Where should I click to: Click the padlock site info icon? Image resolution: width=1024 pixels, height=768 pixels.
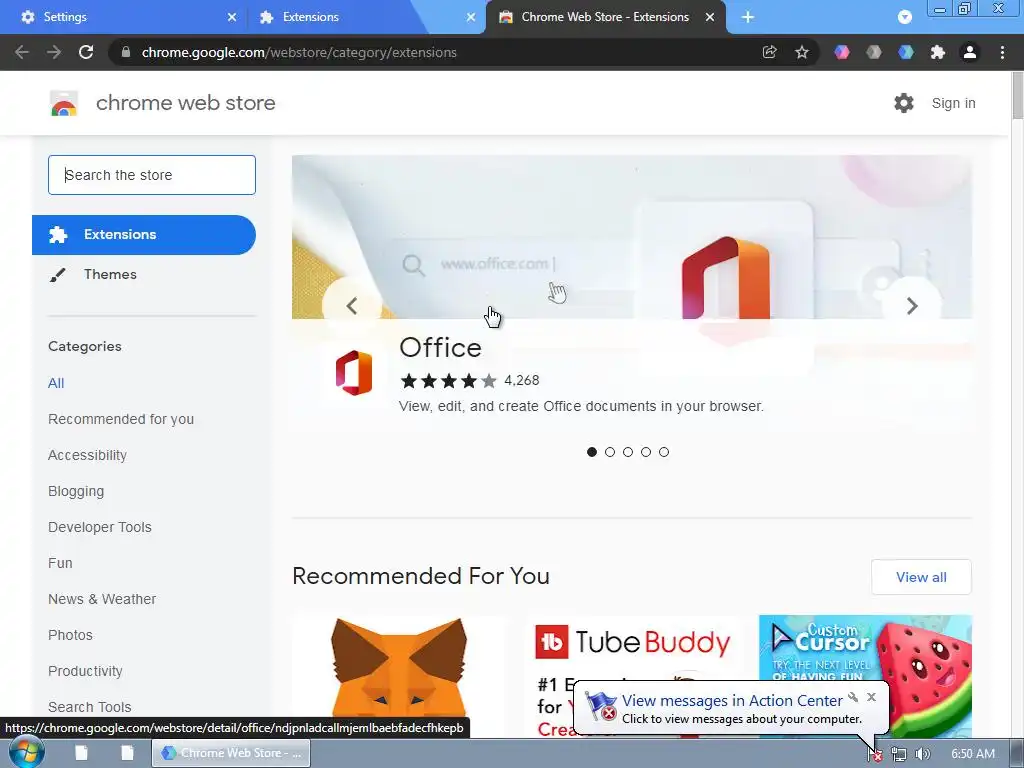[x=126, y=52]
